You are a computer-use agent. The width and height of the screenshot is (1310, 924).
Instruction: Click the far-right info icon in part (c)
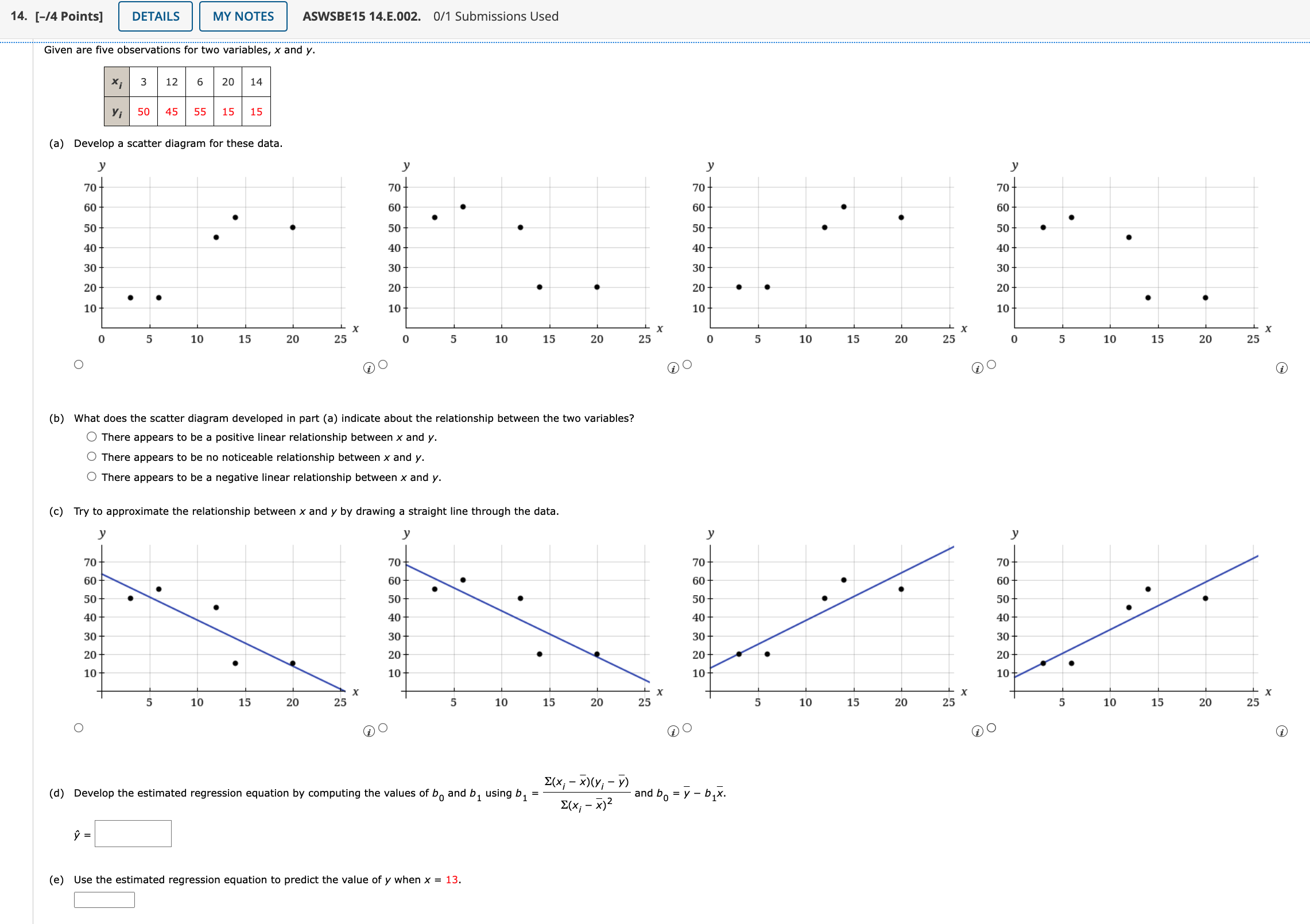(x=1282, y=732)
